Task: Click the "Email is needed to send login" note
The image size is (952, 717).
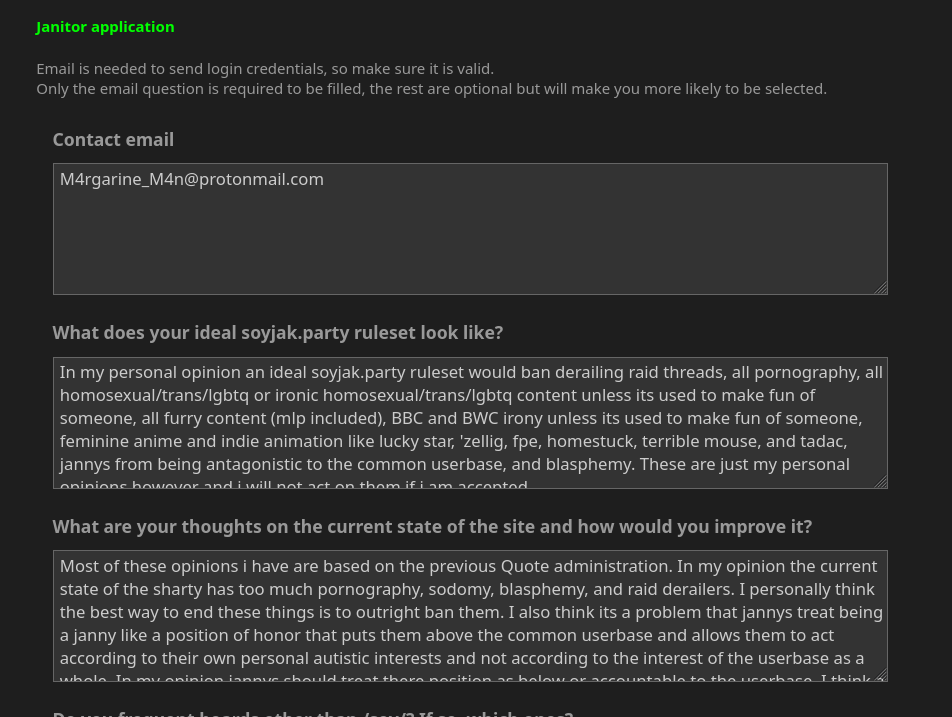Action: [265, 69]
